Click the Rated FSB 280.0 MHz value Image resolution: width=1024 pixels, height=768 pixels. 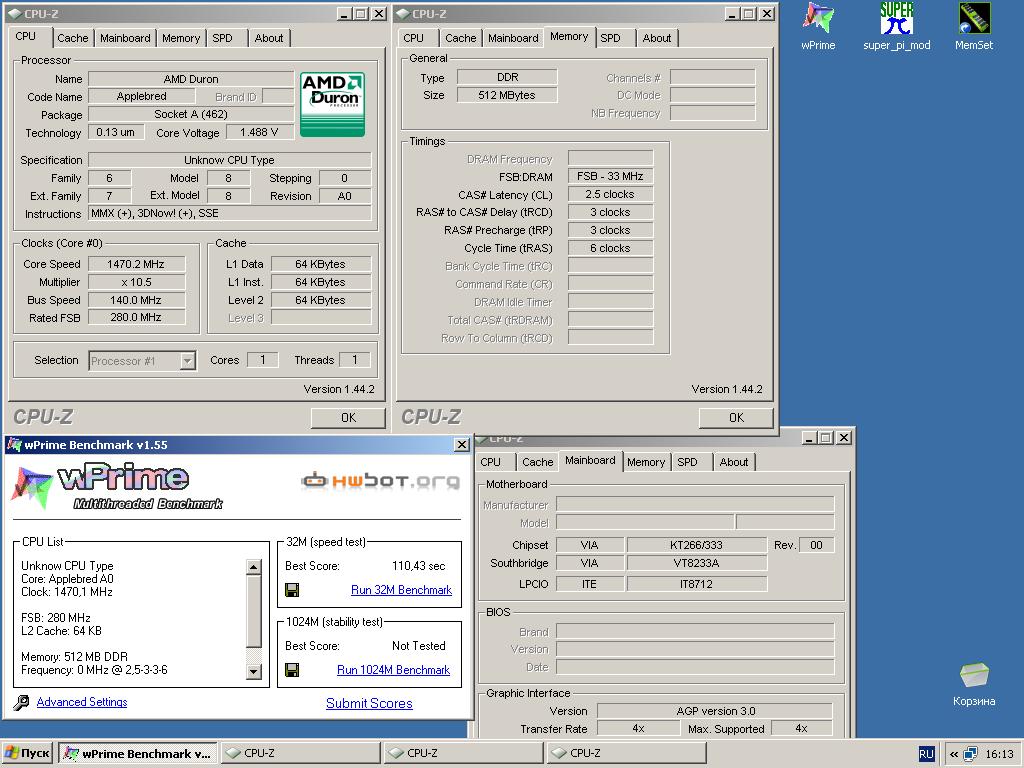click(136, 317)
